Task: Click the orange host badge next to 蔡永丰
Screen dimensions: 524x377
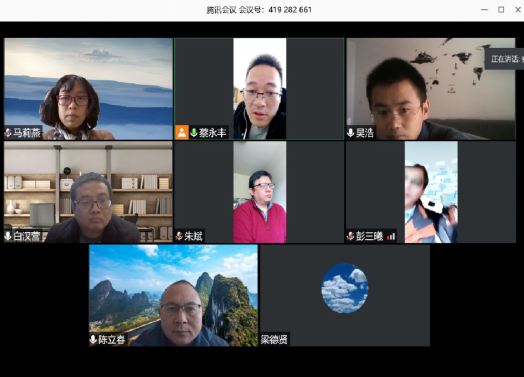Action: point(182,132)
